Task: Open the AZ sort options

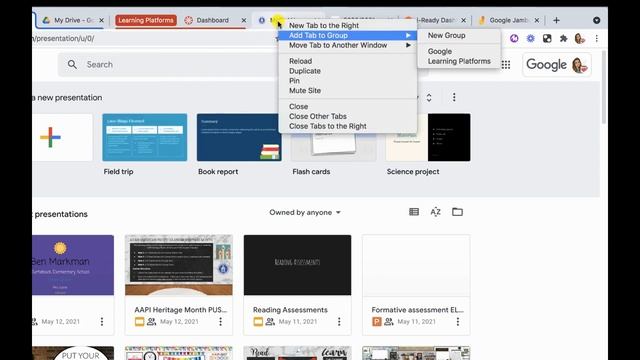Action: click(436, 212)
